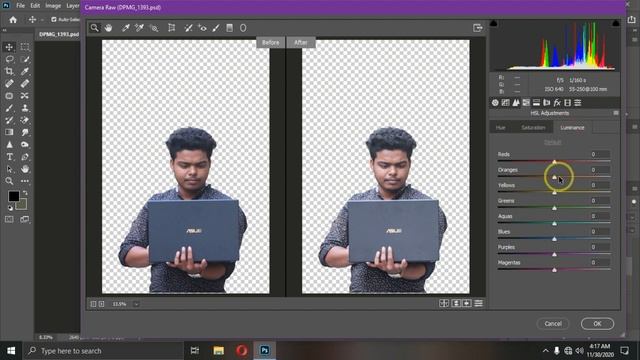
Task: Show hidden system tray icons chevron
Action: (x=545, y=351)
